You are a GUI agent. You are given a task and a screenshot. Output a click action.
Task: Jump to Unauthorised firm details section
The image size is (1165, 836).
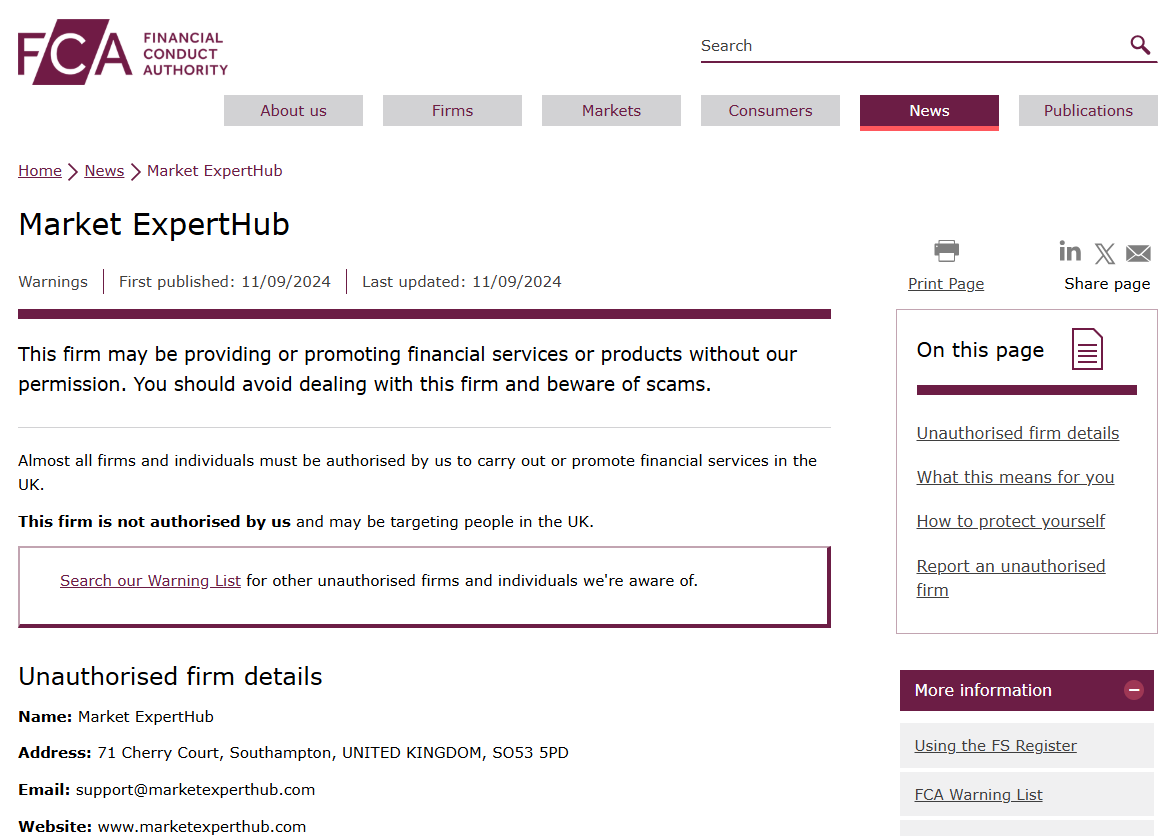(1017, 433)
